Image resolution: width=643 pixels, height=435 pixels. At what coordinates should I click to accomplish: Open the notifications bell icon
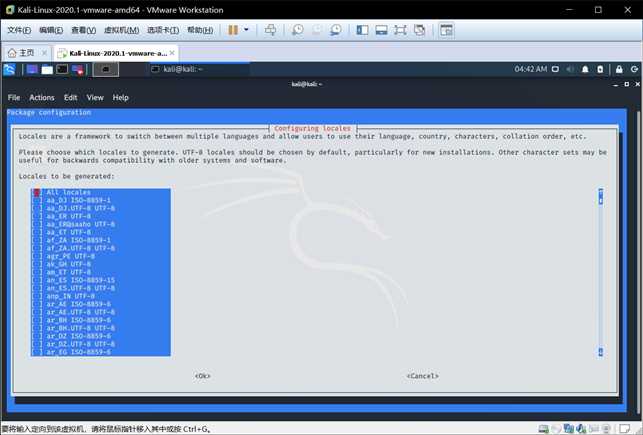pos(585,69)
